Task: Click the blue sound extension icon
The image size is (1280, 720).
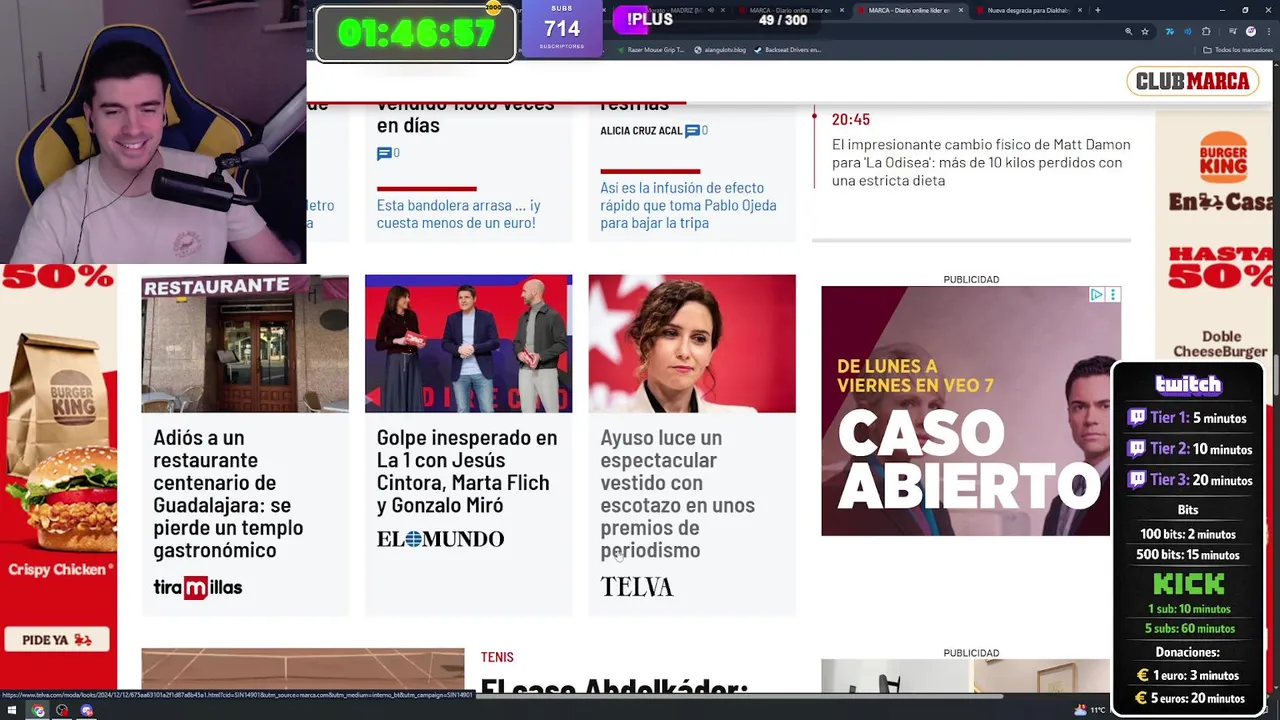Action: 1187,32
